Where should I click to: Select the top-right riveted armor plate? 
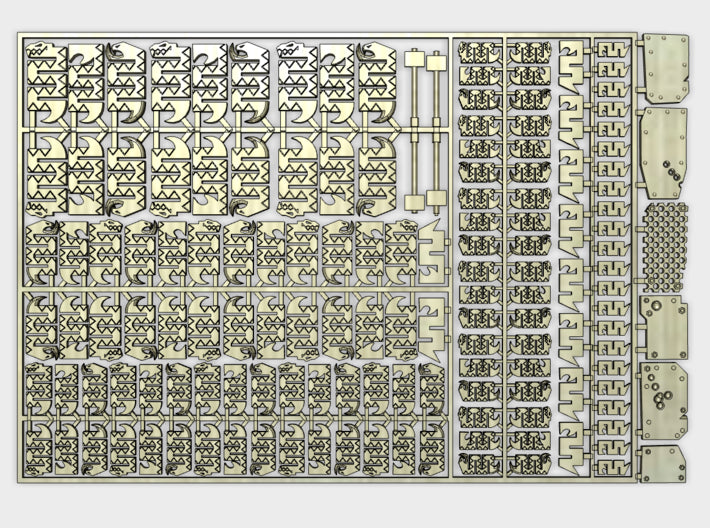(x=662, y=66)
